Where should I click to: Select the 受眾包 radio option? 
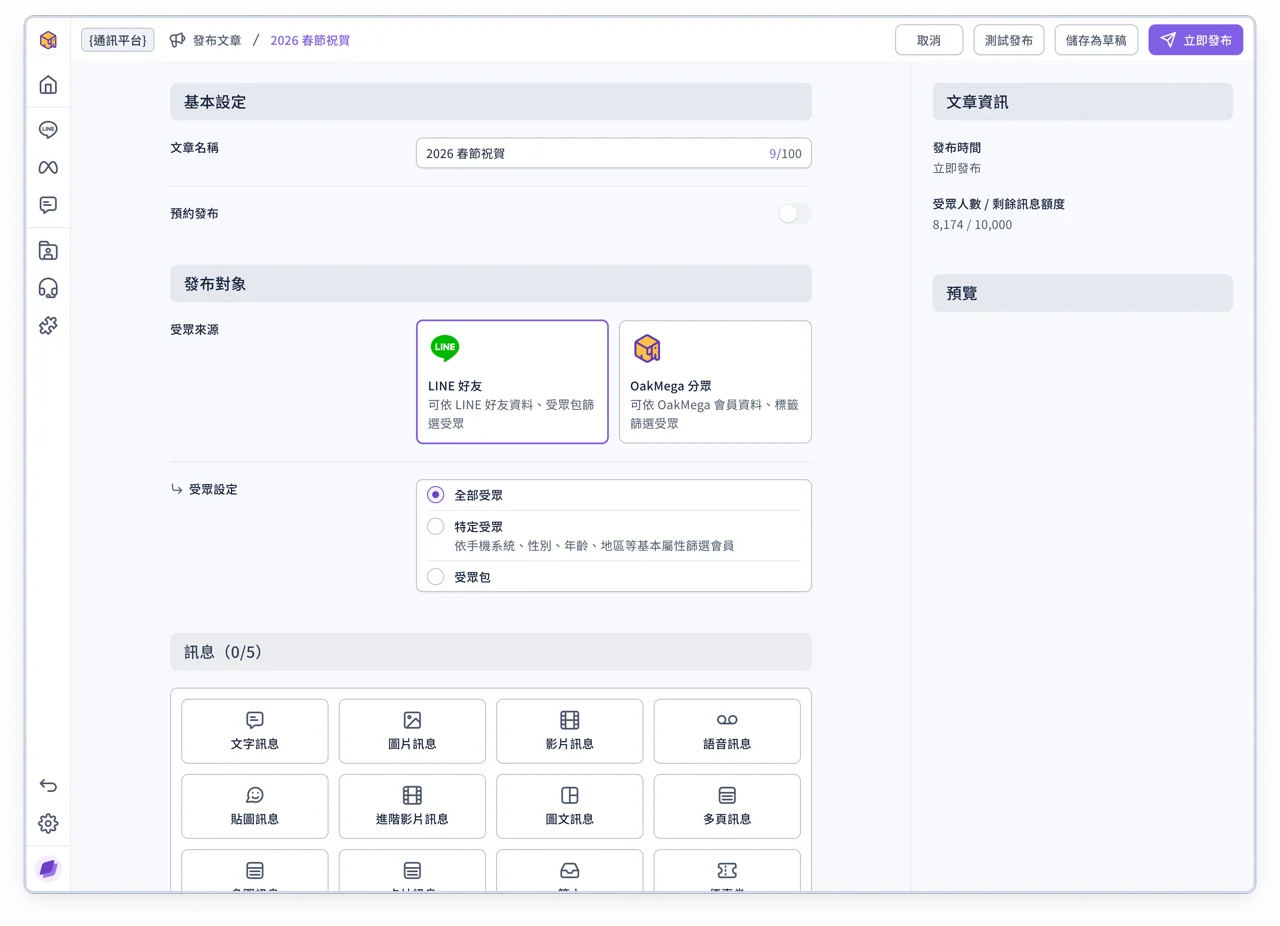435,577
